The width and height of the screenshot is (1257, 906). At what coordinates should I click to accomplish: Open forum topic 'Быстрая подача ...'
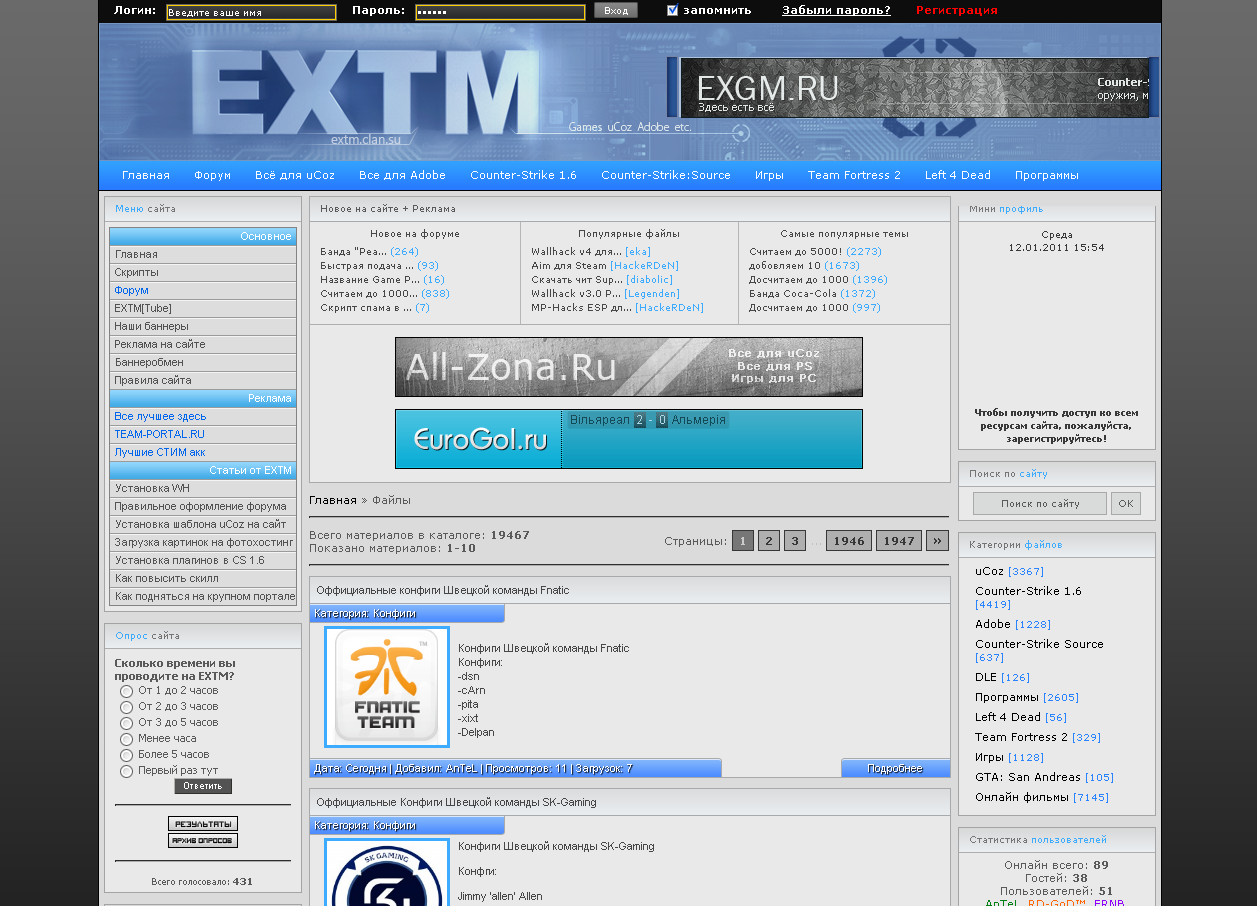pyautogui.click(x=367, y=266)
